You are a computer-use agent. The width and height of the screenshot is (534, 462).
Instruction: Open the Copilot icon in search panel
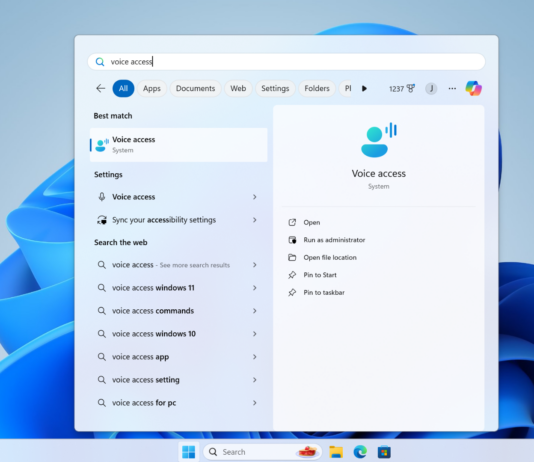tap(473, 89)
